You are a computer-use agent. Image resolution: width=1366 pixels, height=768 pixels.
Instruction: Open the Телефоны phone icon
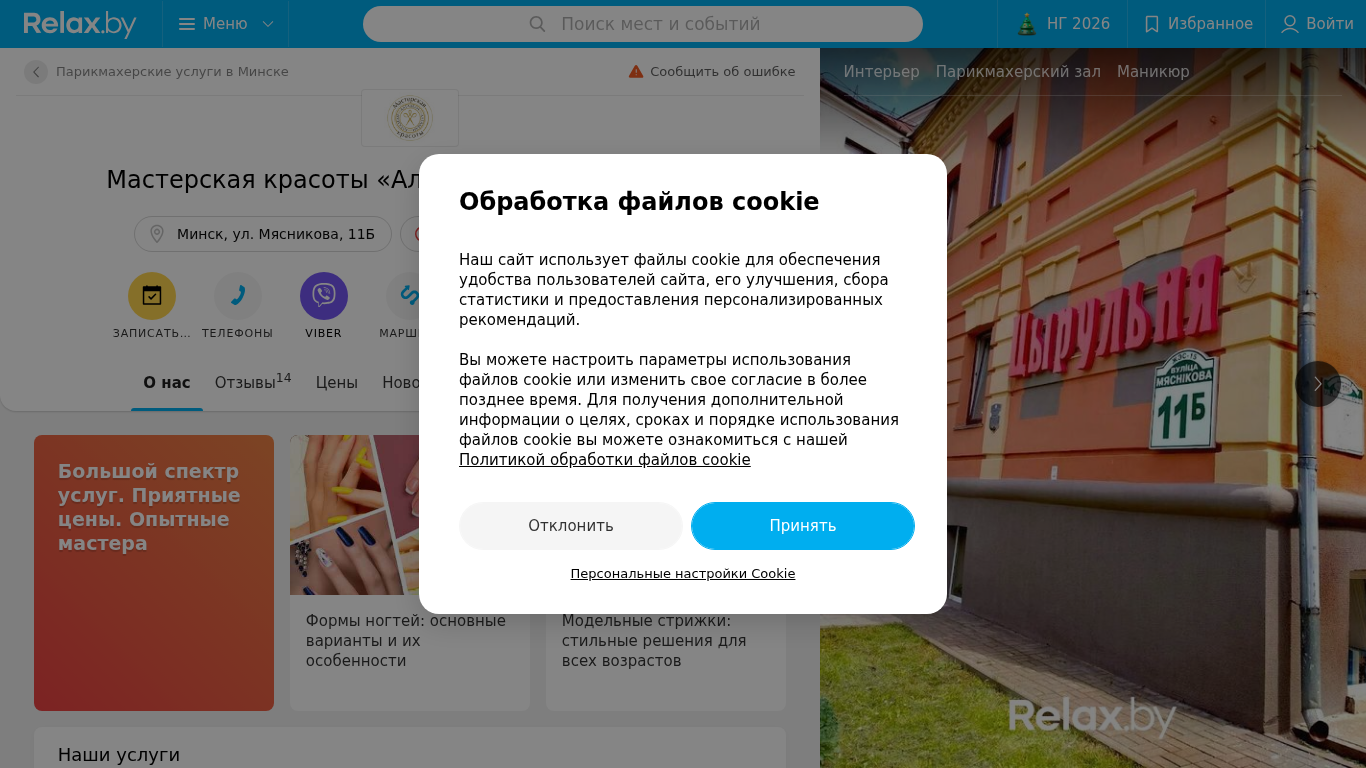[238, 296]
